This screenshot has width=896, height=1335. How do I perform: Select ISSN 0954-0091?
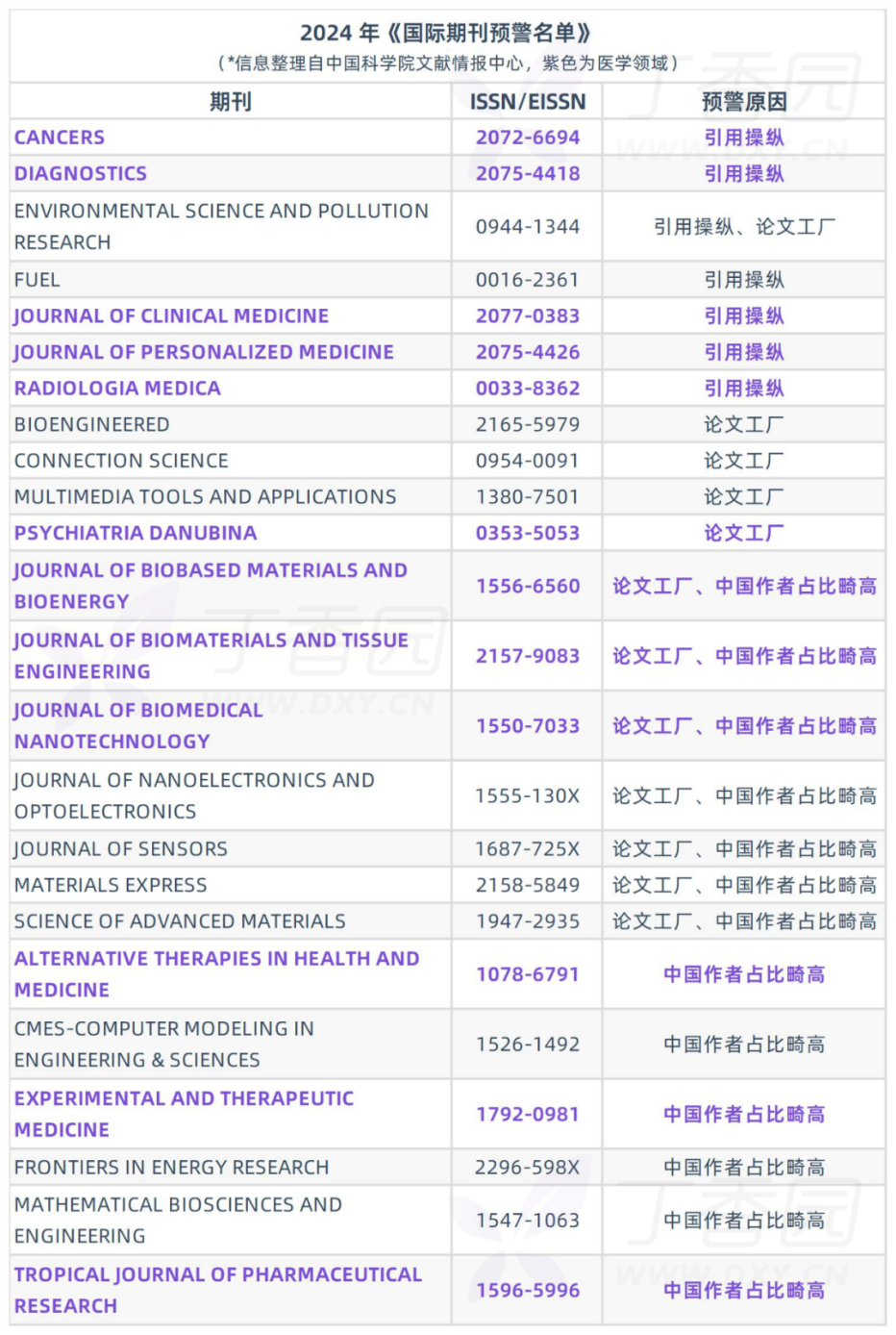coord(528,461)
